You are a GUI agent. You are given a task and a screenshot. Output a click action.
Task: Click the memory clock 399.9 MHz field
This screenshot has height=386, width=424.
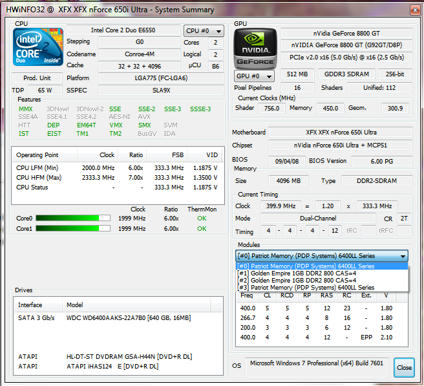(x=281, y=206)
